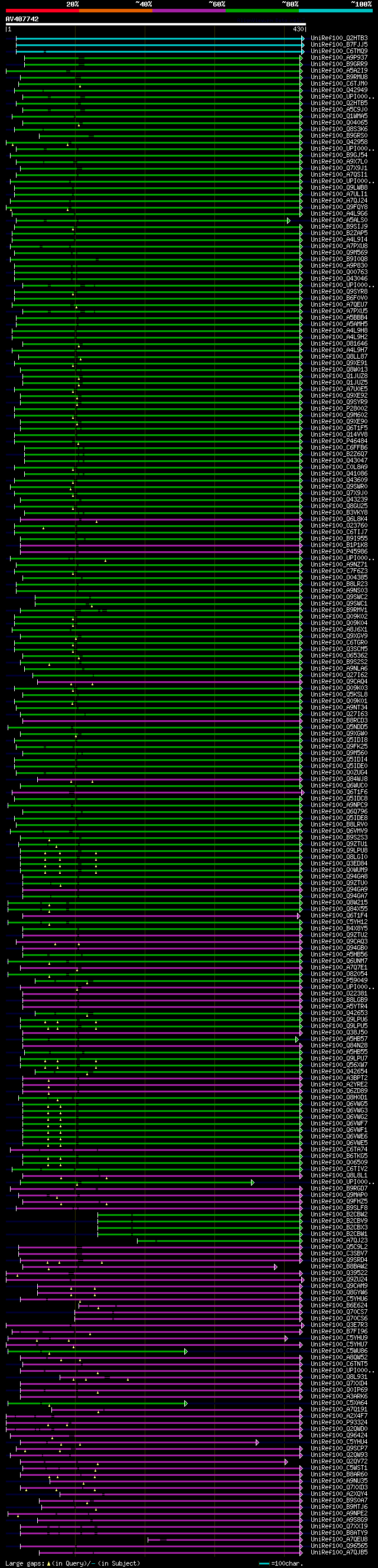
Task: Select the UniRef100_Q2HTB5 label
Action: (339, 103)
